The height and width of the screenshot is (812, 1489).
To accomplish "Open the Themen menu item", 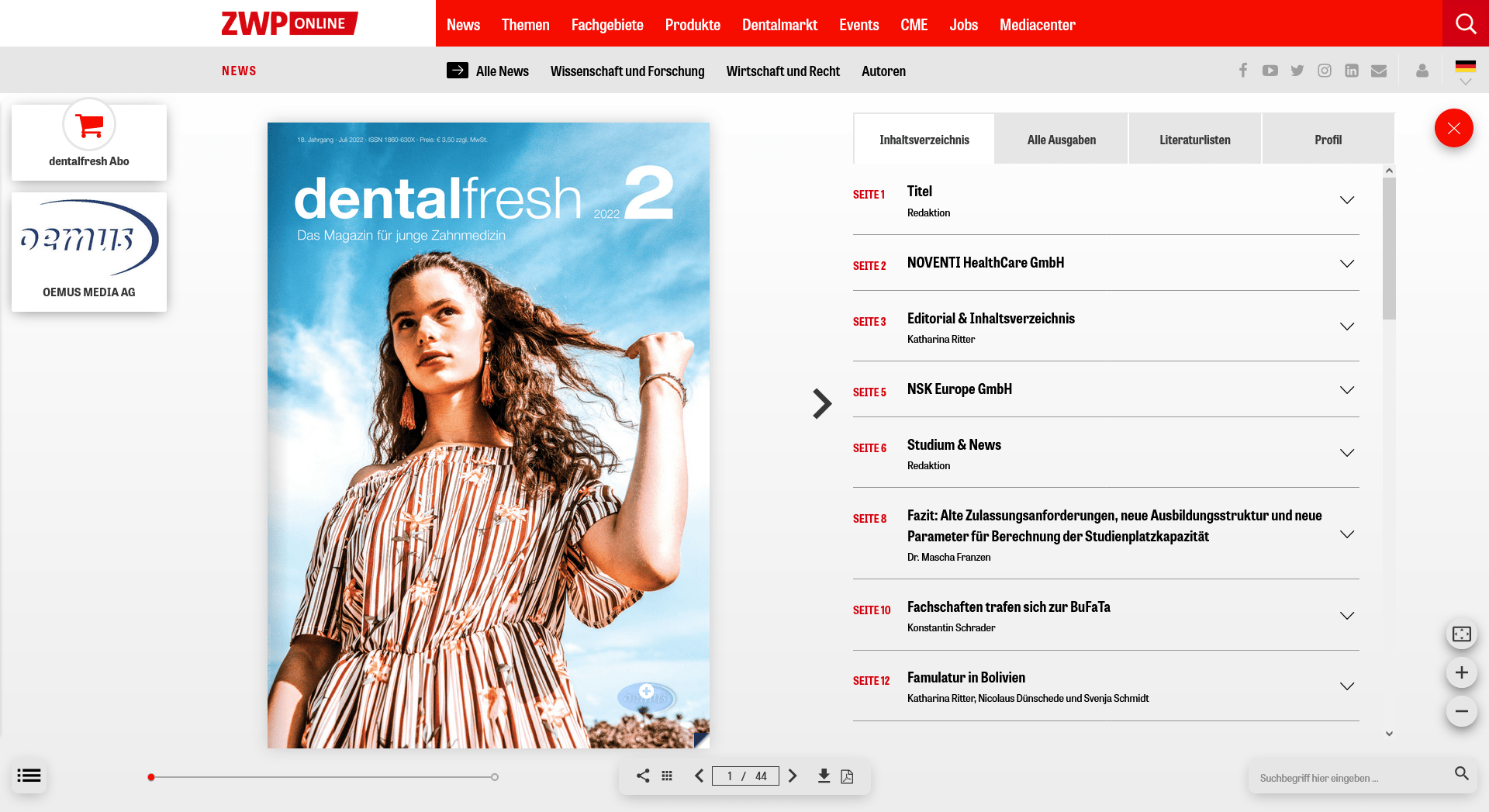I will pos(525,25).
